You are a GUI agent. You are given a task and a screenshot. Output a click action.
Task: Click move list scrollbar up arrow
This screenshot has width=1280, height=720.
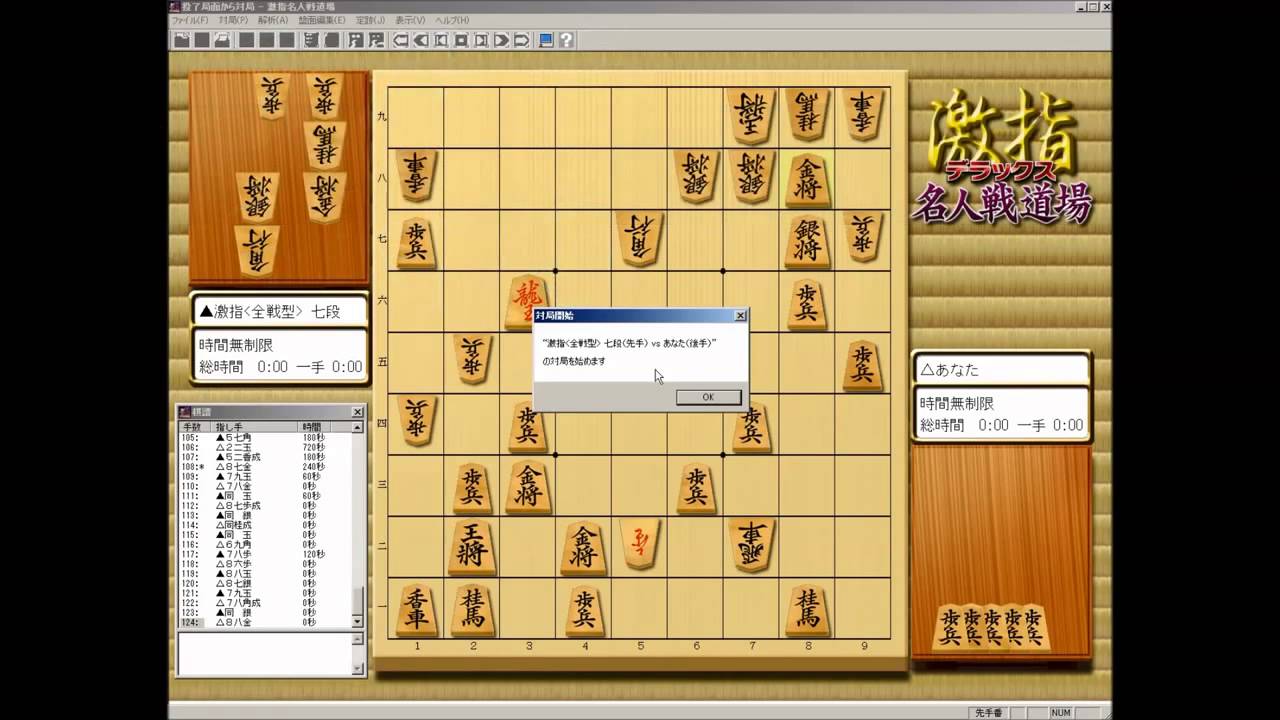click(x=357, y=427)
